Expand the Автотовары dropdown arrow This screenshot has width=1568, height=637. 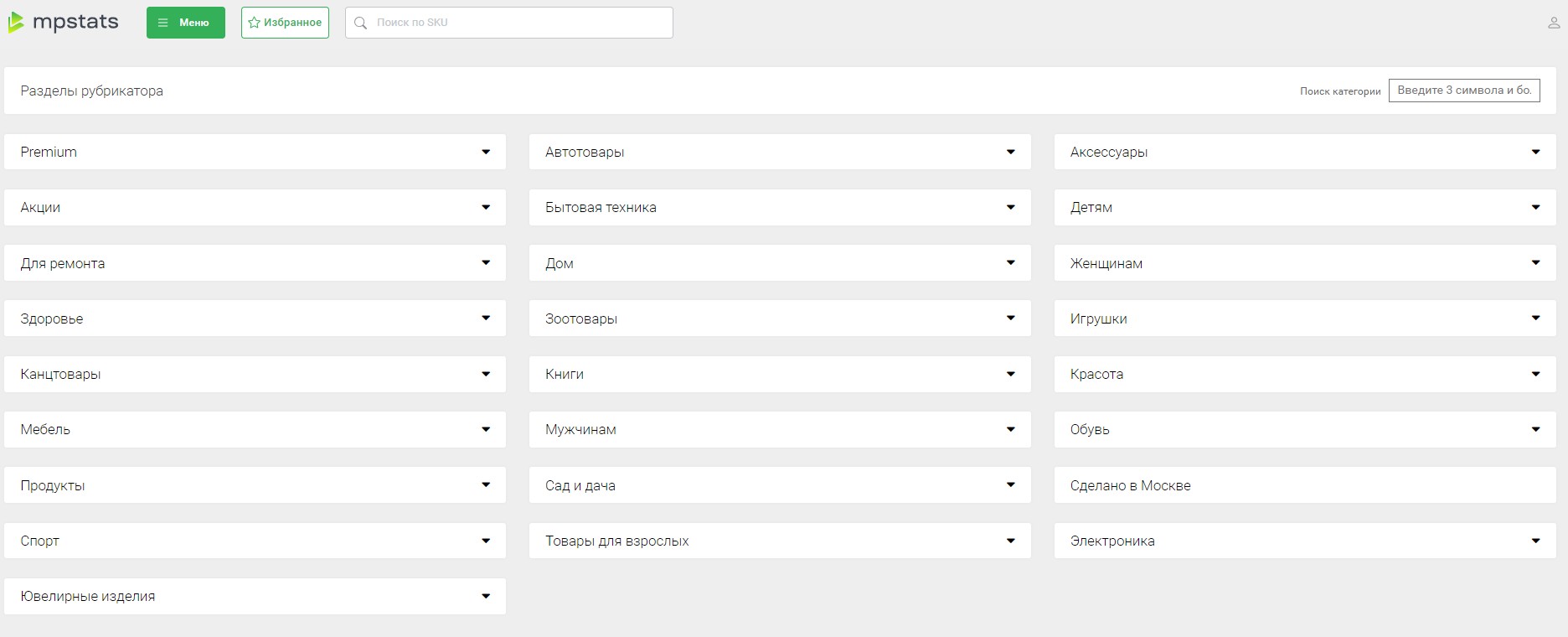(1011, 152)
